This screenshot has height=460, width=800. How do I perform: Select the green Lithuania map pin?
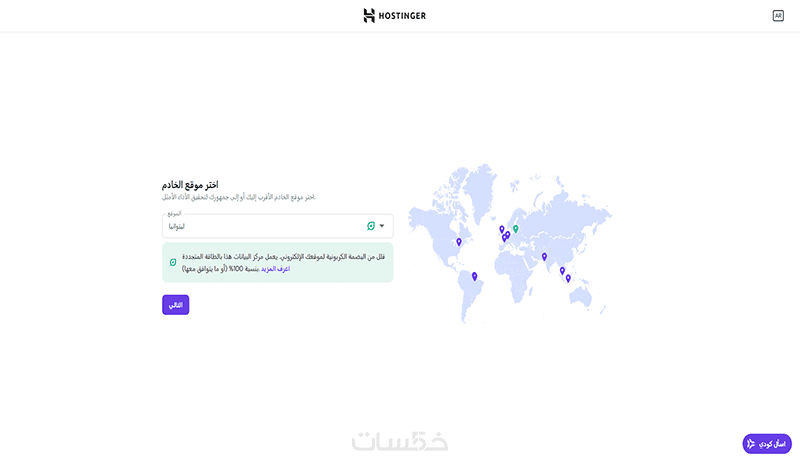(x=516, y=229)
